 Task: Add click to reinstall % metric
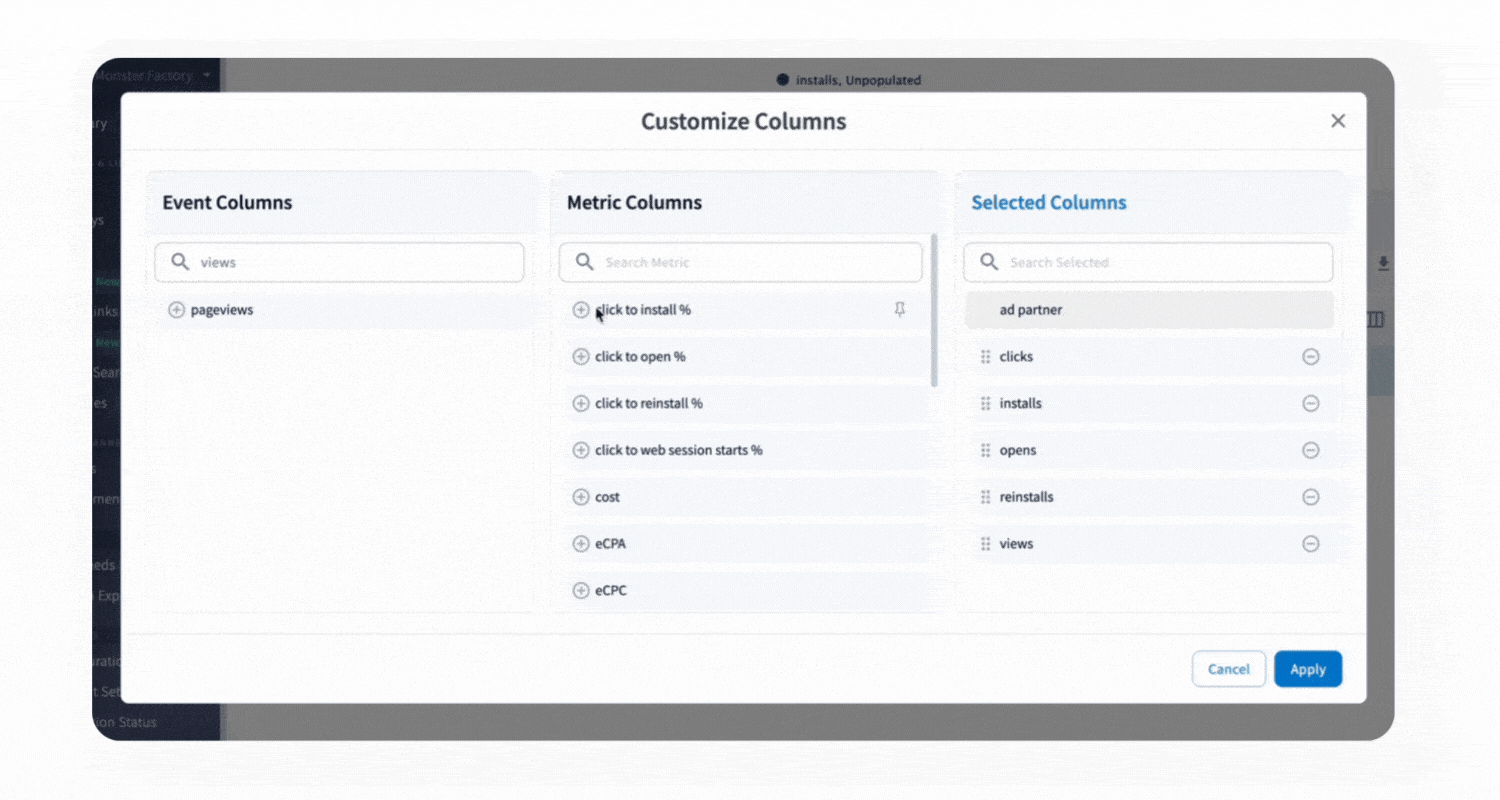click(580, 404)
